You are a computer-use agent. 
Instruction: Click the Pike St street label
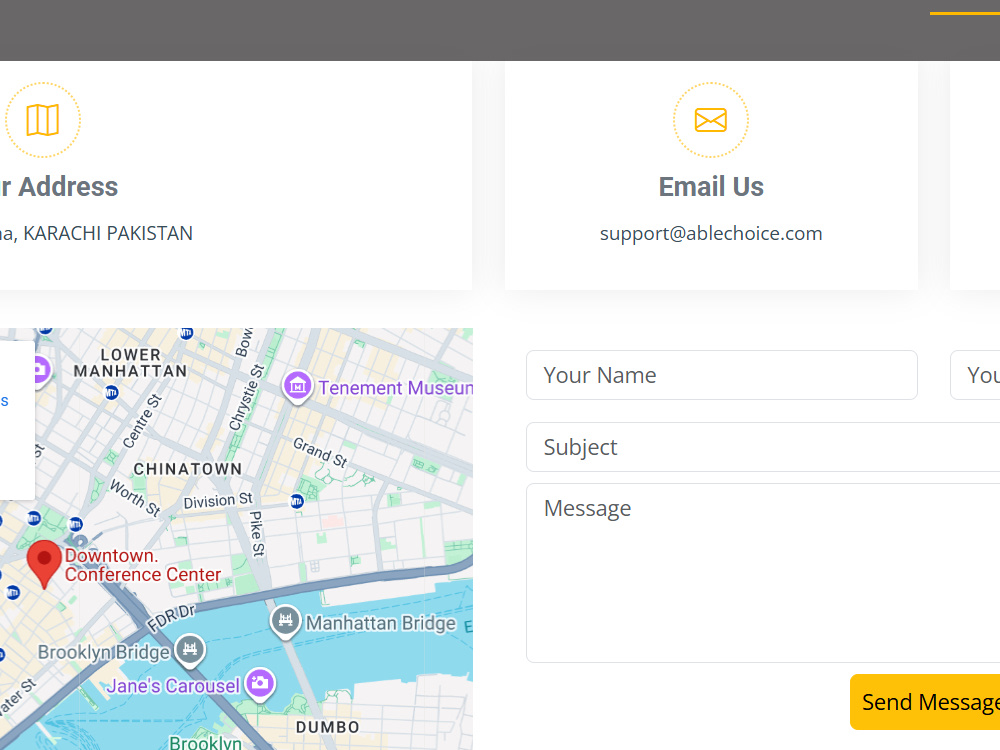[x=256, y=533]
